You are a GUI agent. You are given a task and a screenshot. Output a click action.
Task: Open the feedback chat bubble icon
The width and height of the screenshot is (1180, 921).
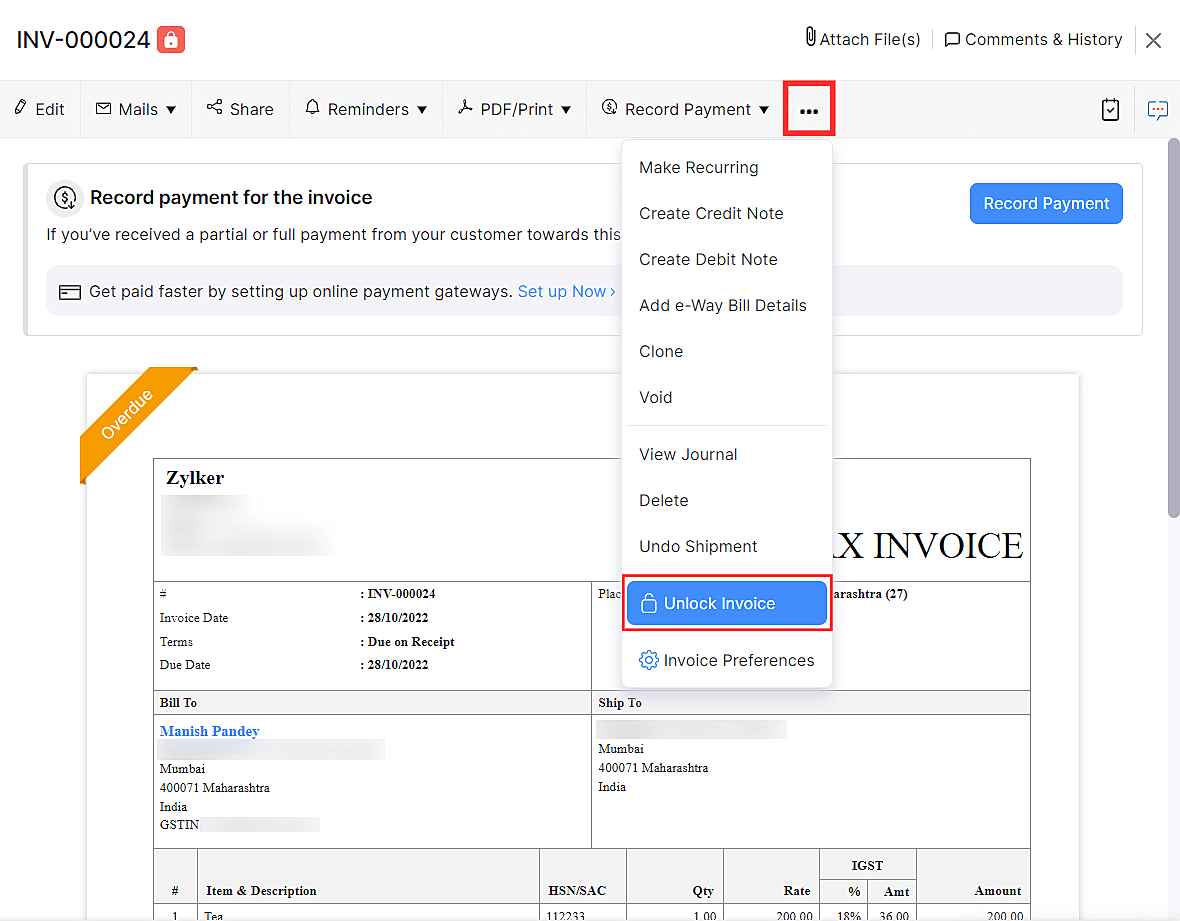point(1157,110)
